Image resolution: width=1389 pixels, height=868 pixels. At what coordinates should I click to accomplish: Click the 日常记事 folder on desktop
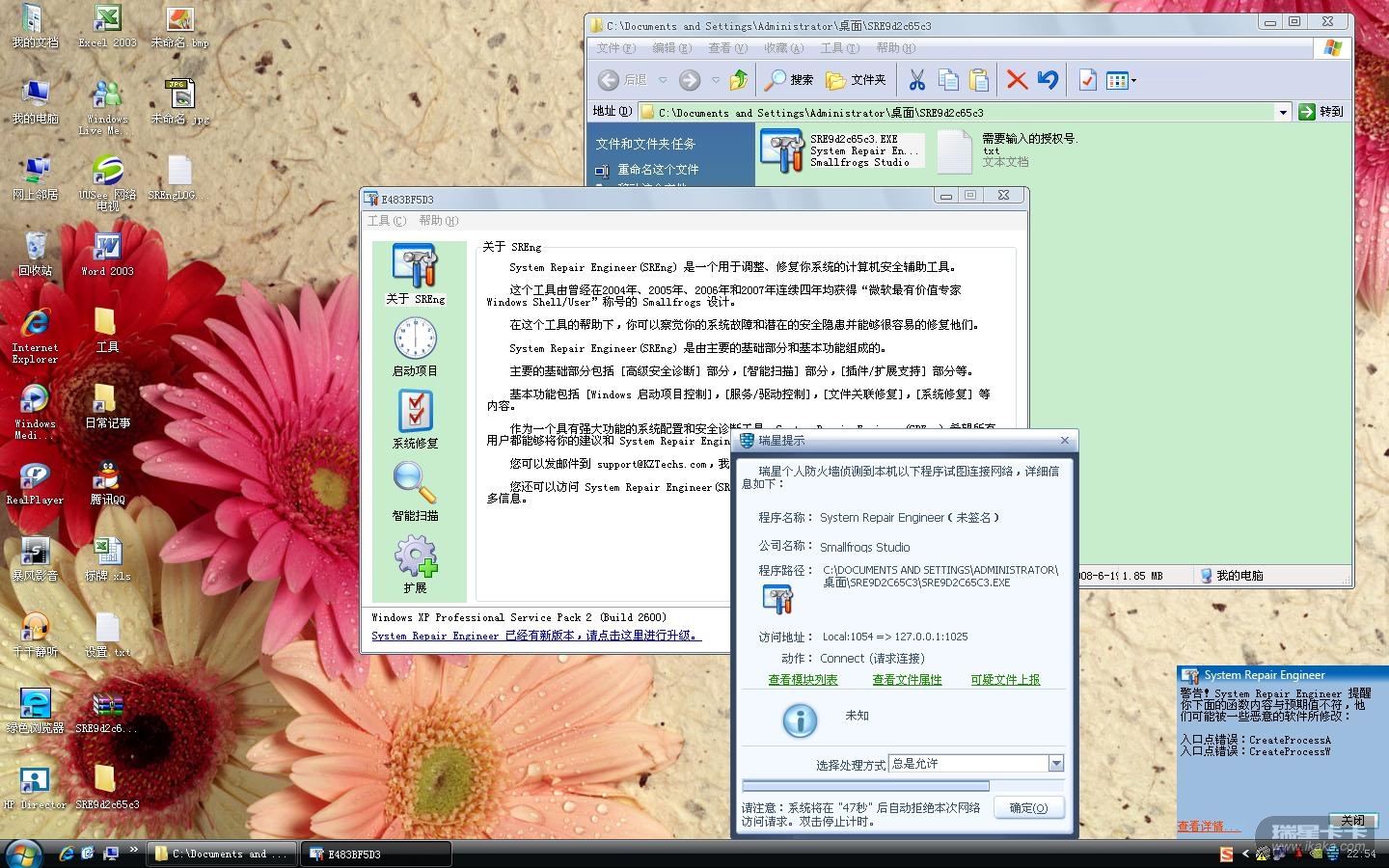[107, 406]
